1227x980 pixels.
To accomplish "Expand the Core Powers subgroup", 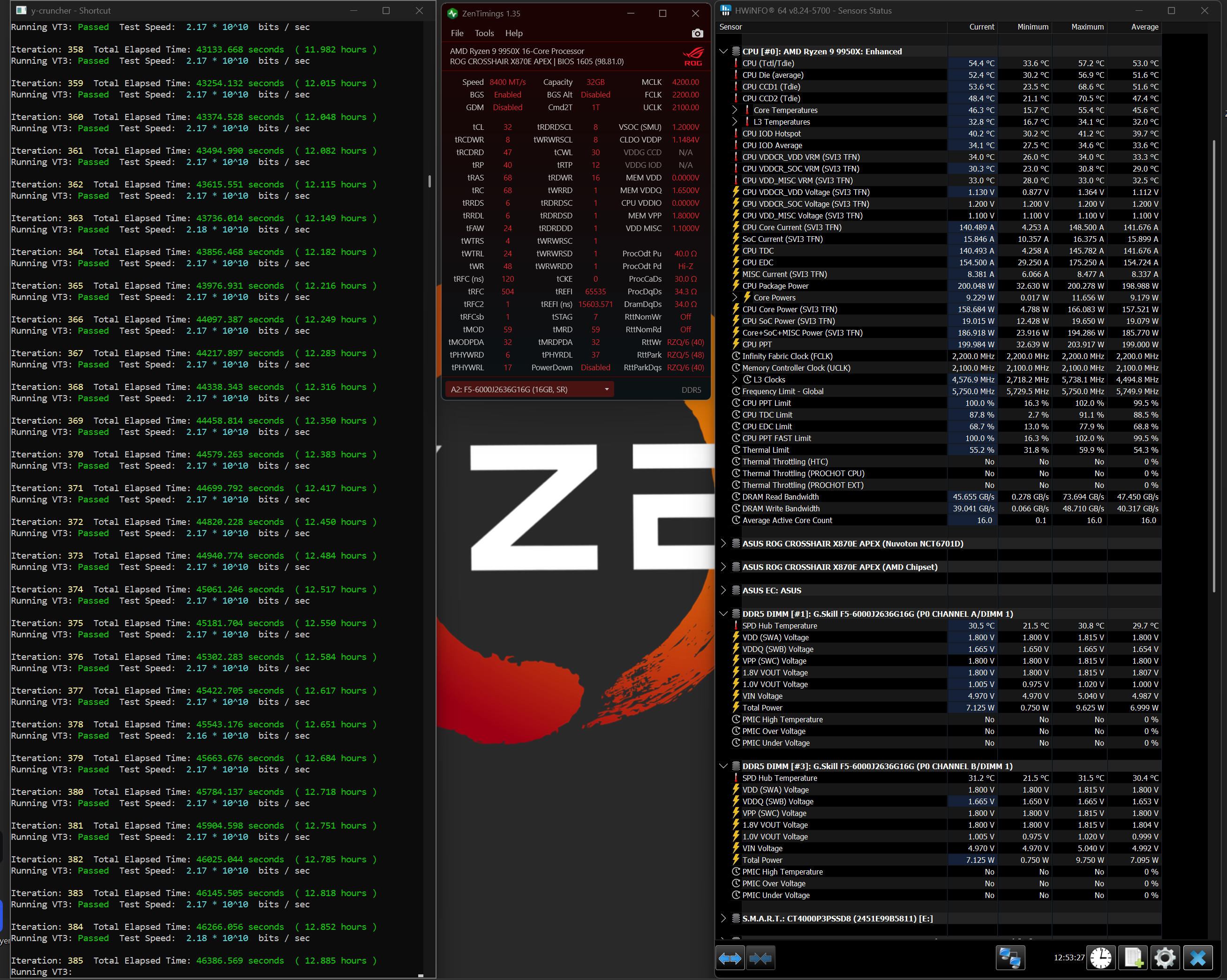I will point(735,298).
